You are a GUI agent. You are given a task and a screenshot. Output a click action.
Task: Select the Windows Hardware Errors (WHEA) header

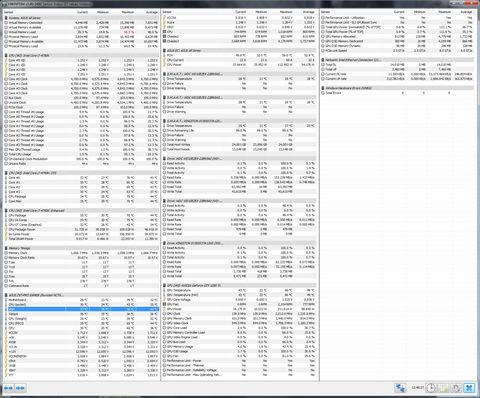(x=397, y=88)
